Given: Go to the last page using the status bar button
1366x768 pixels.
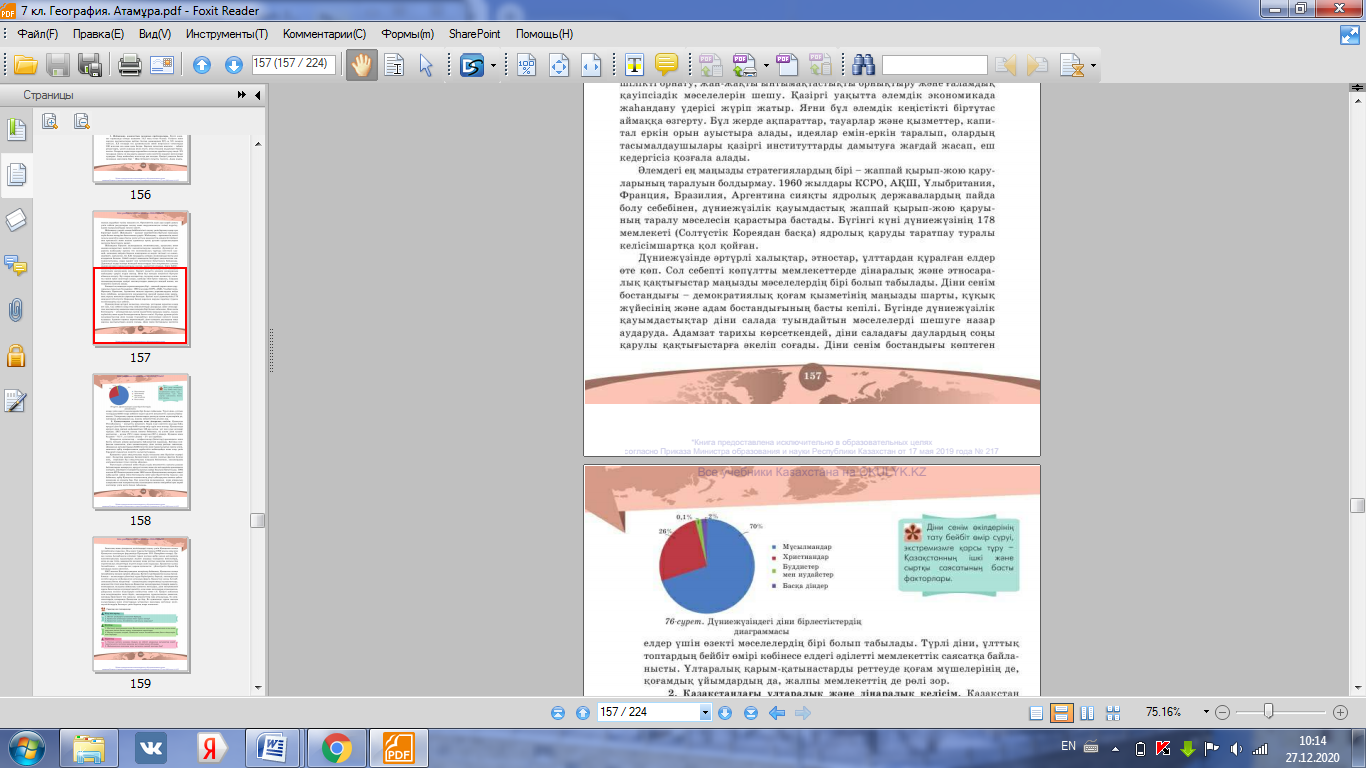Looking at the screenshot, I should (751, 713).
